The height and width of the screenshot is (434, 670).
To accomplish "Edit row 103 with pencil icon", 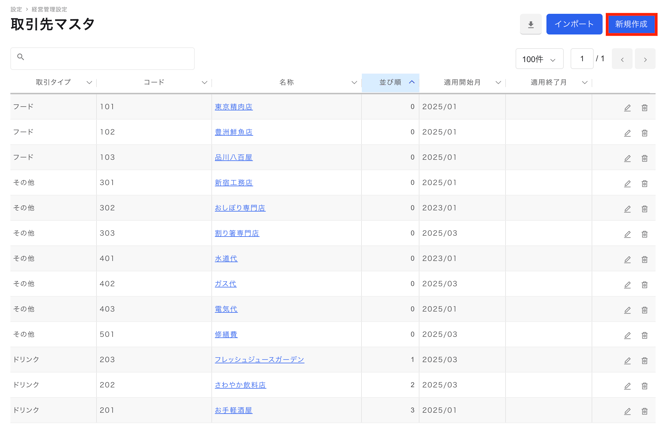I will coord(627,158).
